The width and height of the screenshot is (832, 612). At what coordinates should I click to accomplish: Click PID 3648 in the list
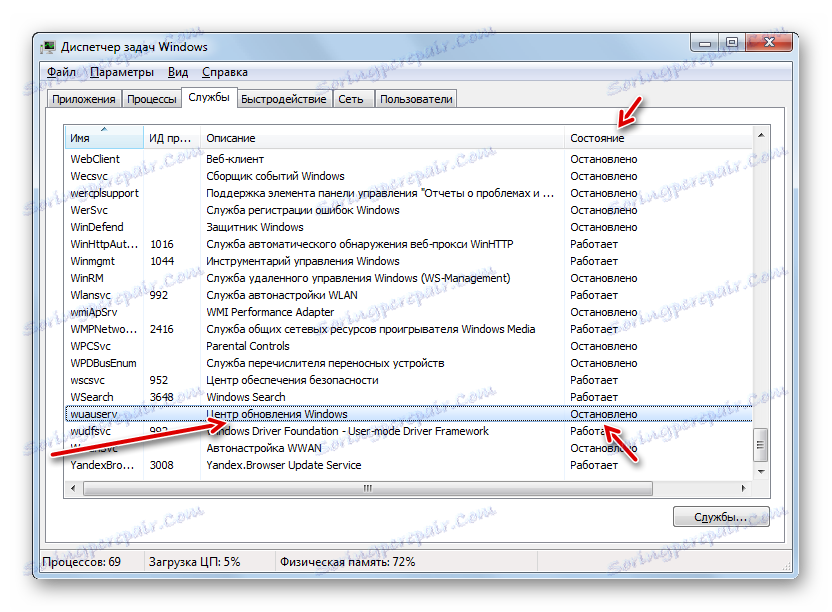pyautogui.click(x=162, y=397)
